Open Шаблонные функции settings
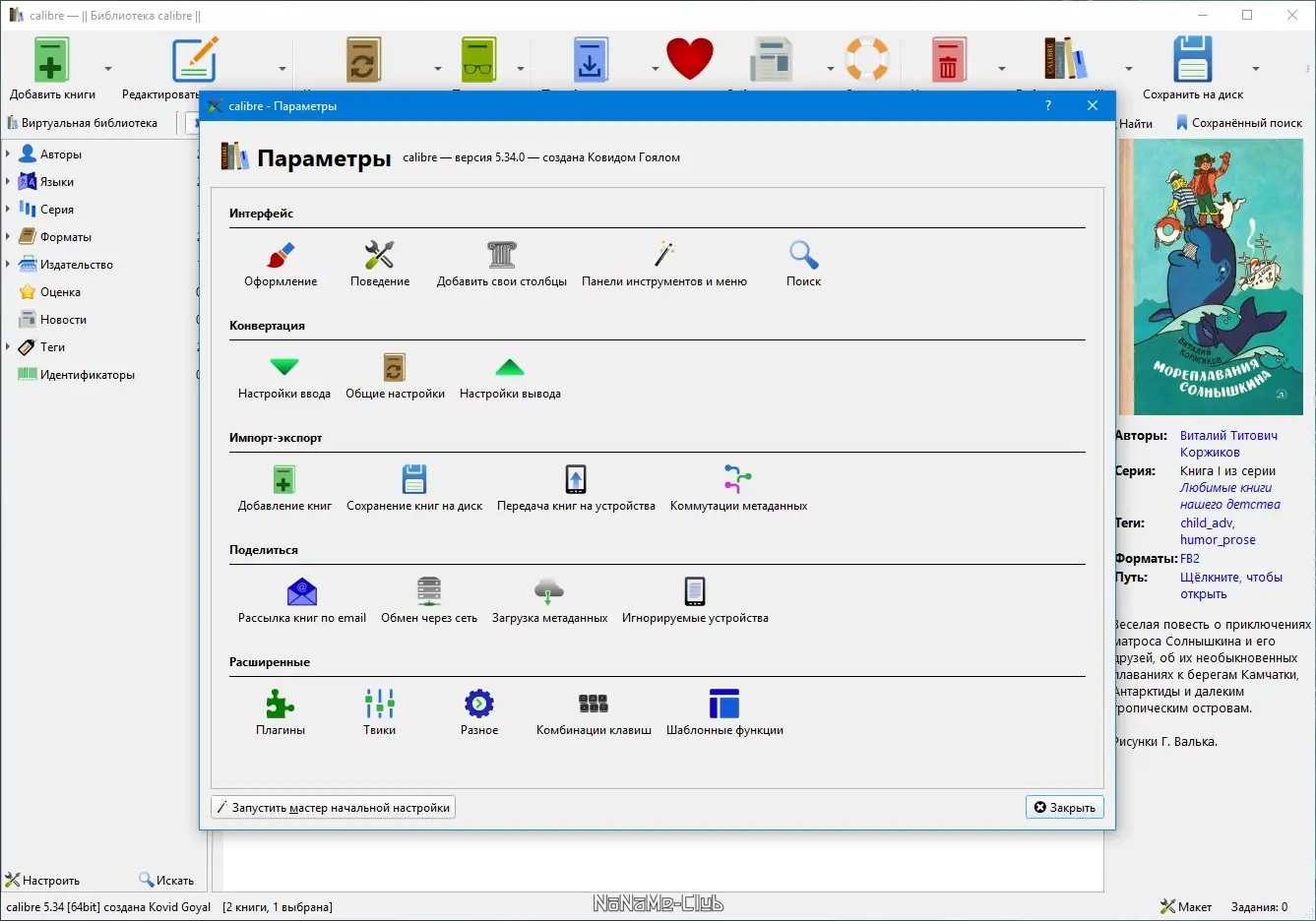 (724, 712)
